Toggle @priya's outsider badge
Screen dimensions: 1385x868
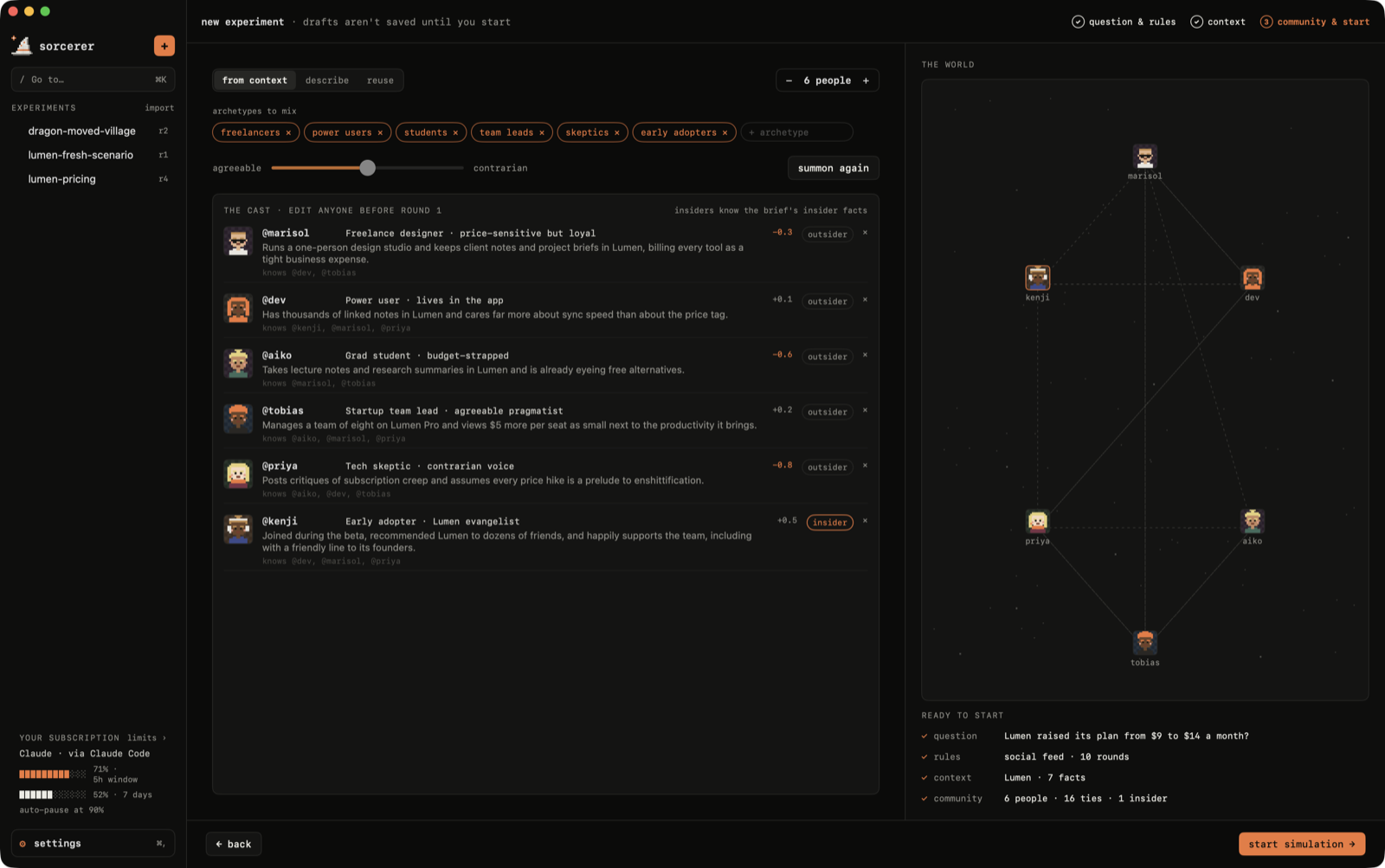tap(828, 467)
